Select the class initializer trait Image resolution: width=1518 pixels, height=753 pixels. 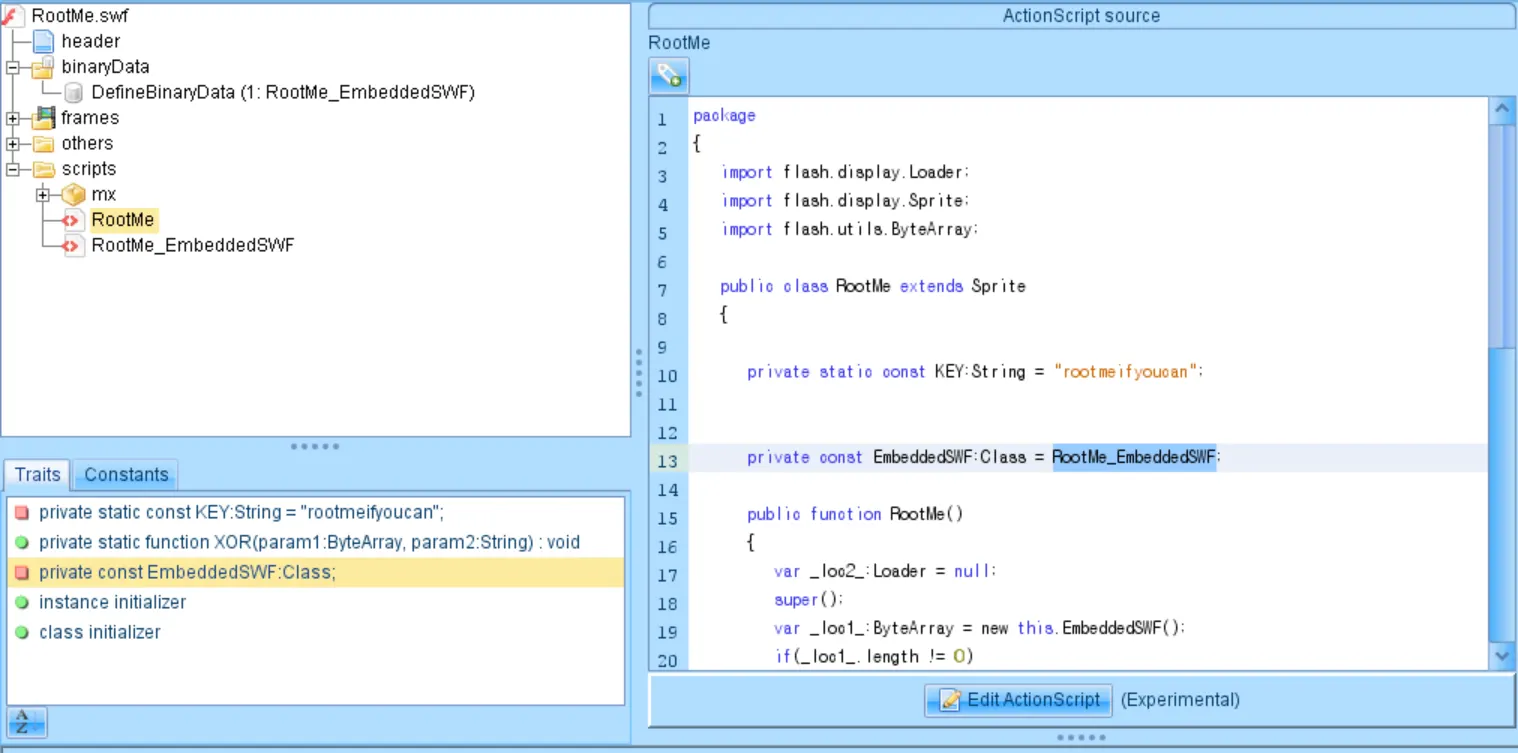tap(99, 633)
